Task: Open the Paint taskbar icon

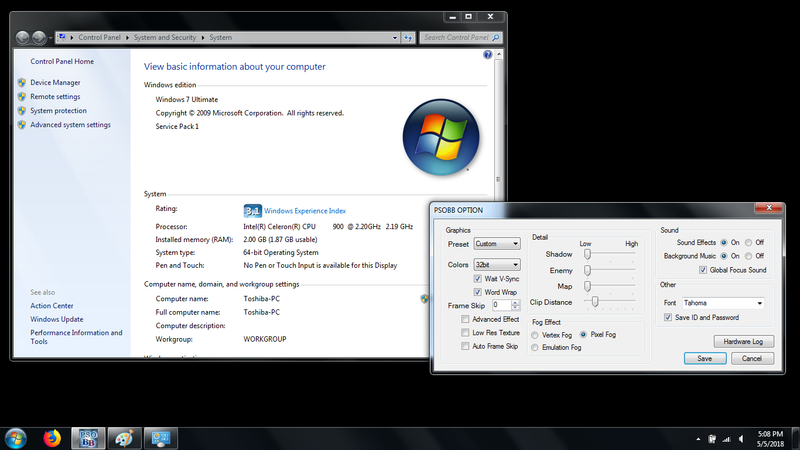Action: 124,438
